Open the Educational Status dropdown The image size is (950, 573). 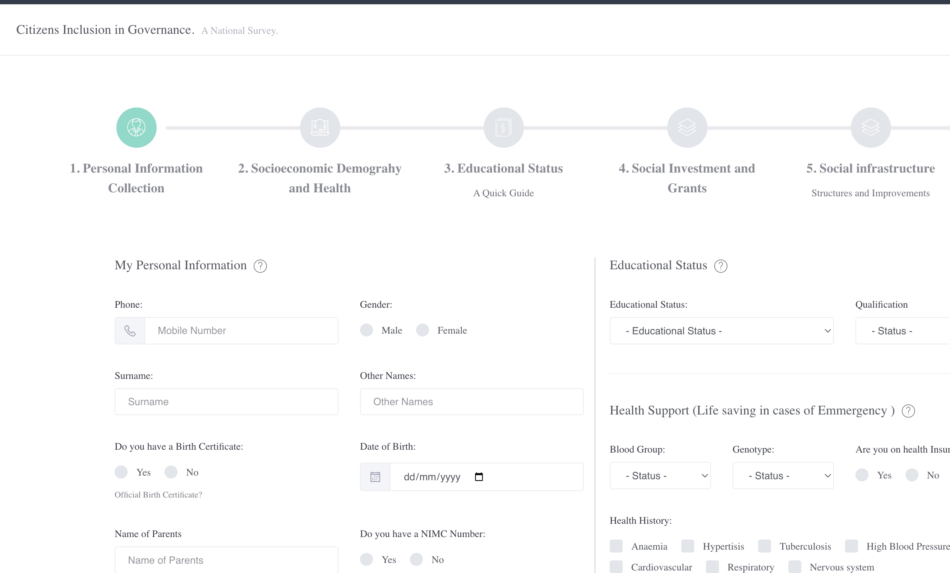pos(721,331)
